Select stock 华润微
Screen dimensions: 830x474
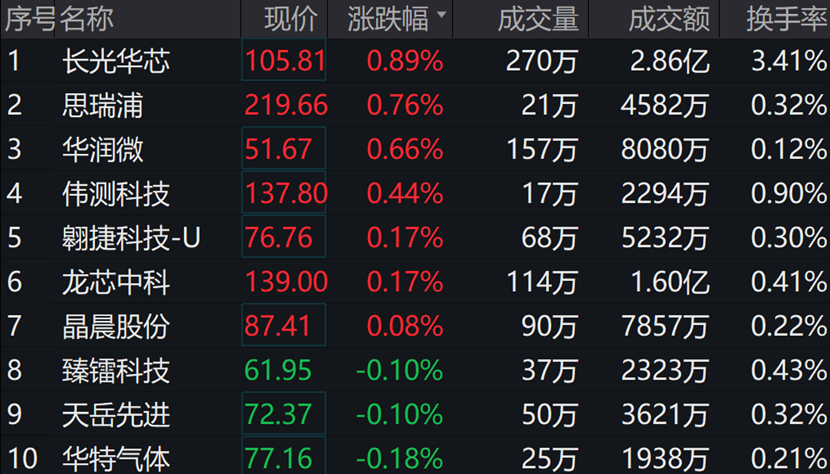pyautogui.click(x=103, y=149)
